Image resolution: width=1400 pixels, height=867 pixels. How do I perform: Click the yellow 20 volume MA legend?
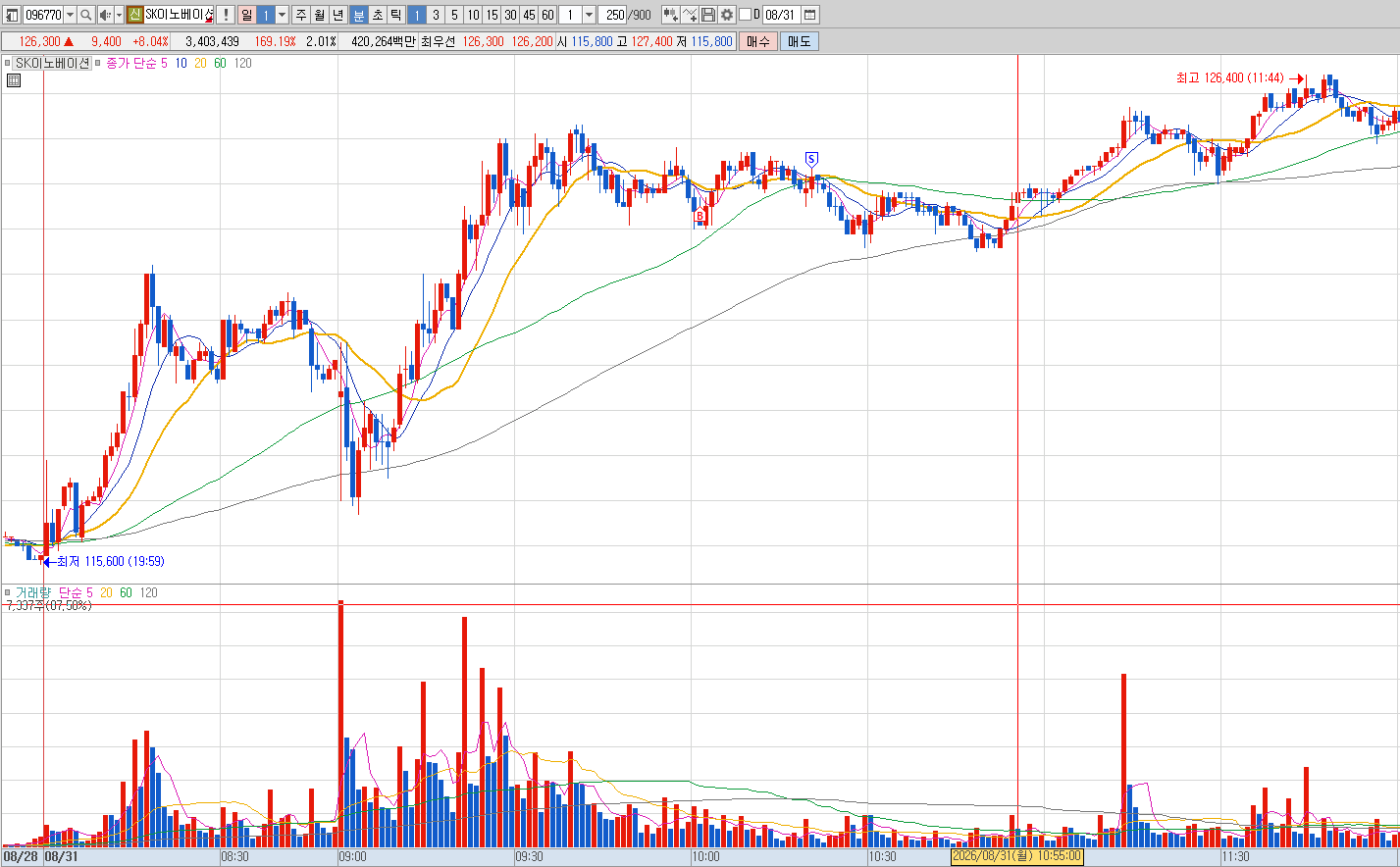coord(106,592)
